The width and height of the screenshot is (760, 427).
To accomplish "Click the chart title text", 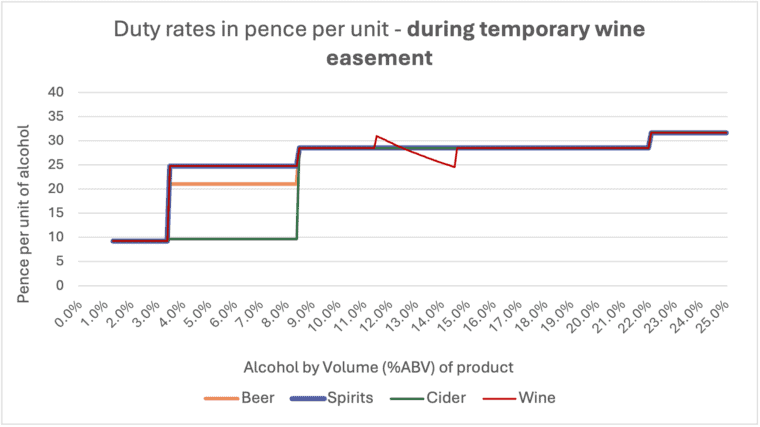I will click(x=380, y=43).
